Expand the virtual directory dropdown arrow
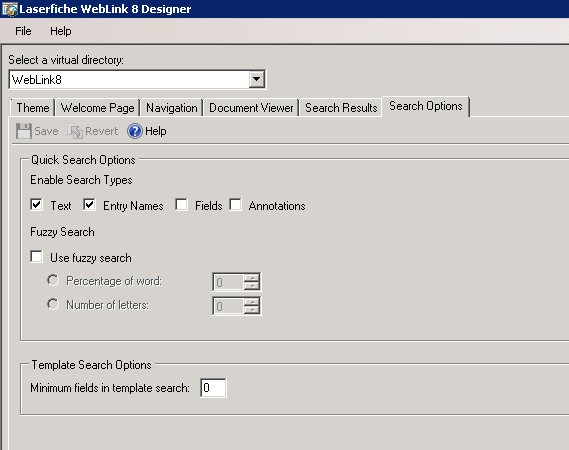This screenshot has width=569, height=450. 257,79
